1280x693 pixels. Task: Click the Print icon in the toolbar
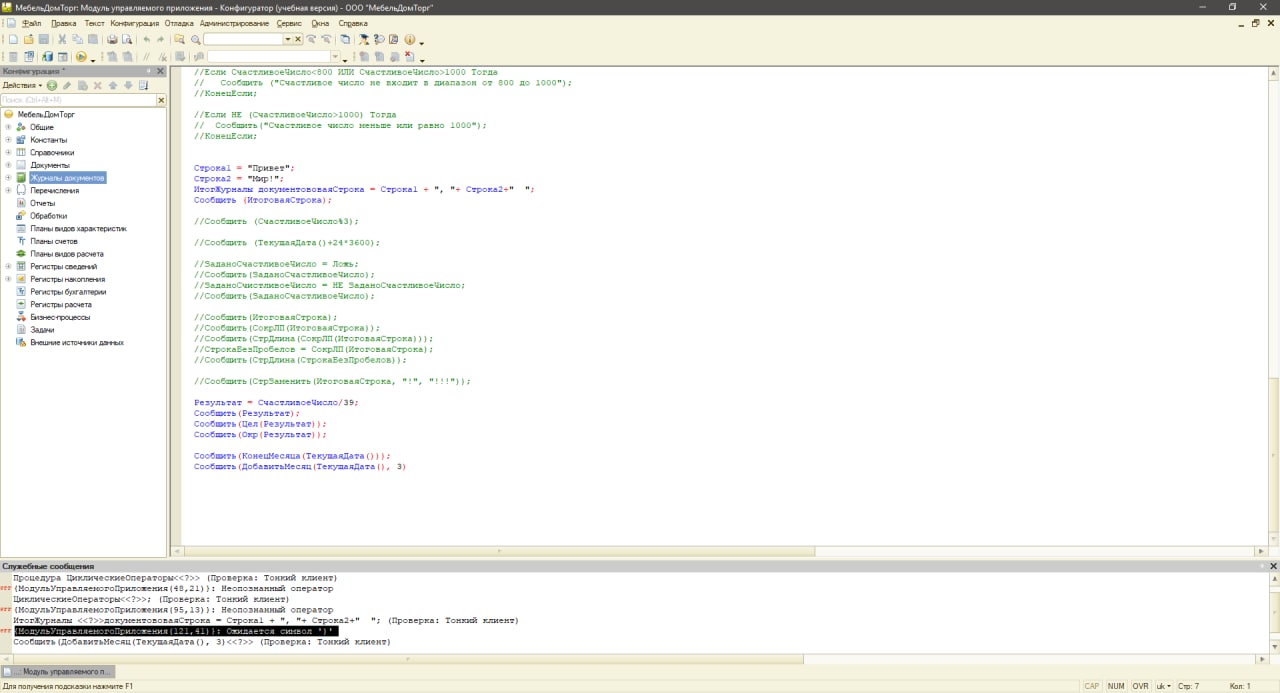[x=112, y=40]
